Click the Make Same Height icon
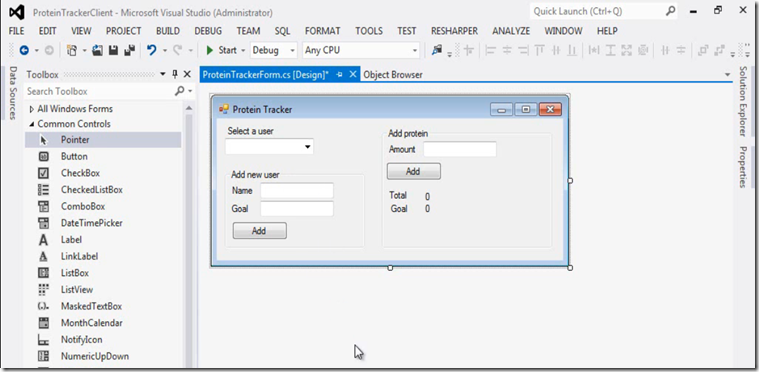The height and width of the screenshot is (372, 759). 610,50
